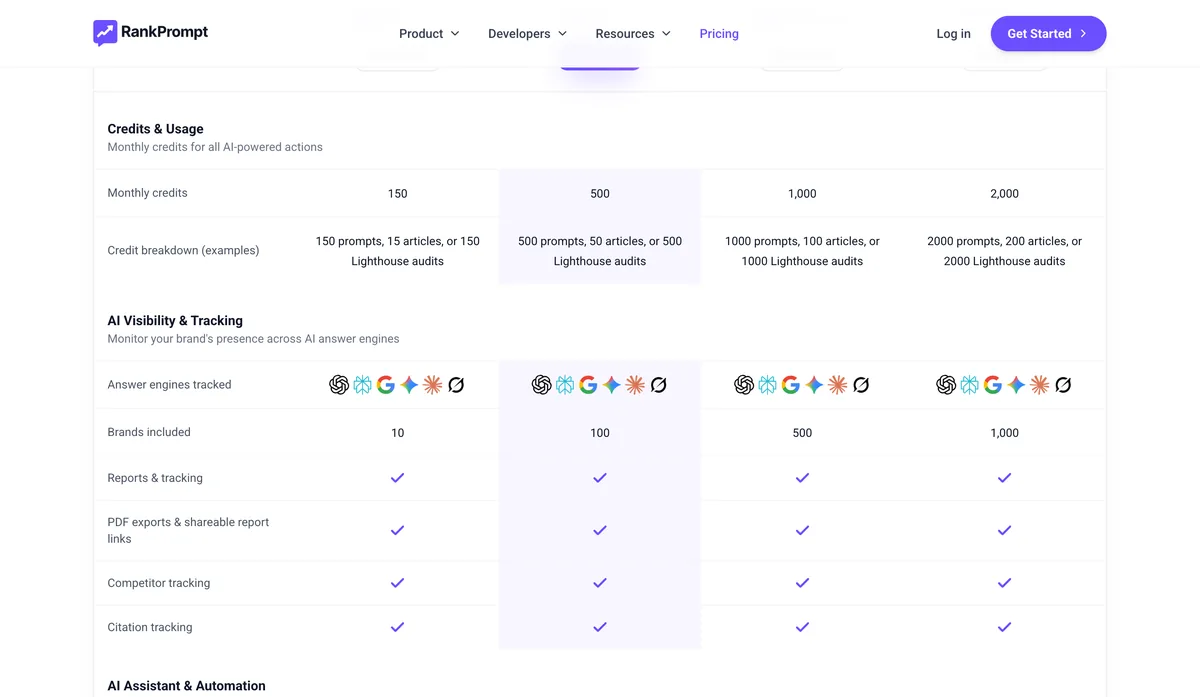Click the Claude icon in the 2,000-credit plan column
The height and width of the screenshot is (697, 1200).
[x=1040, y=385]
